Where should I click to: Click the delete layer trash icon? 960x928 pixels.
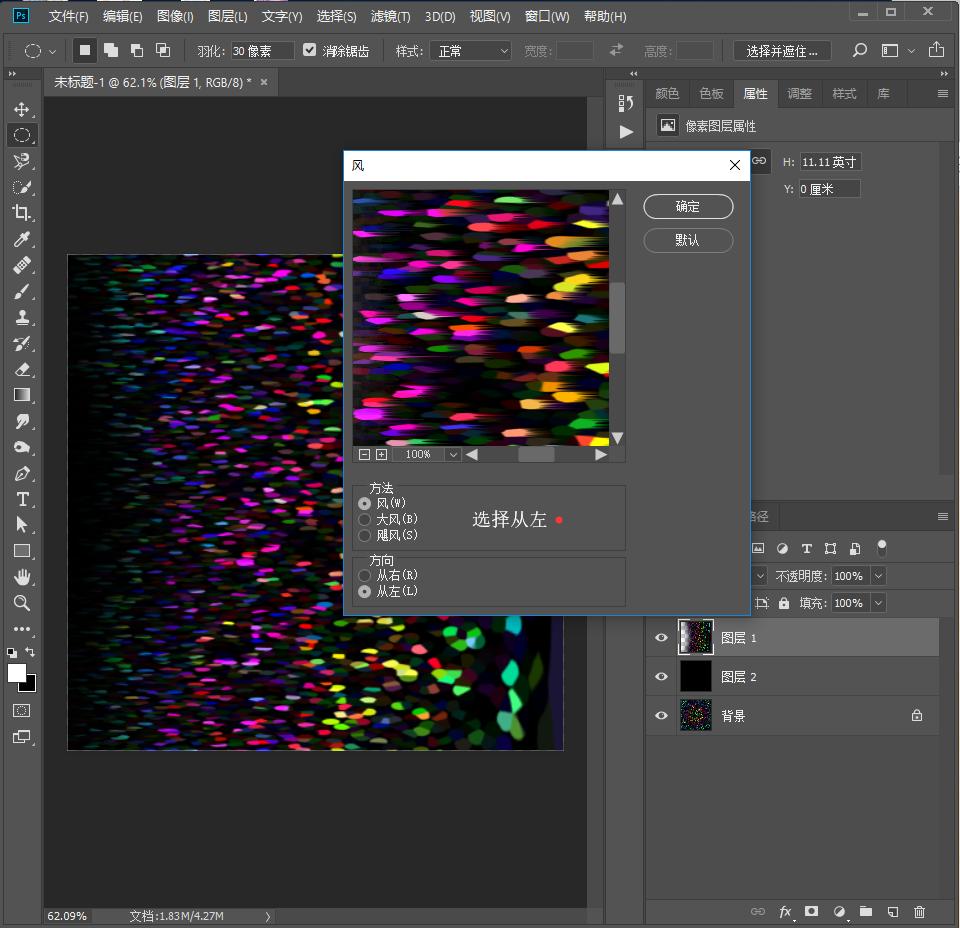pyautogui.click(x=919, y=912)
